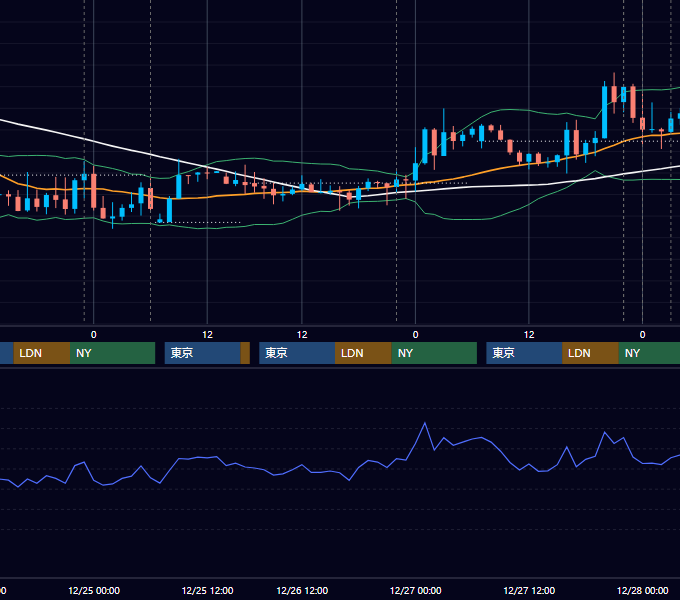The width and height of the screenshot is (680, 600).
Task: Select the LDN session block on 12/26 evening
Action: coord(363,353)
